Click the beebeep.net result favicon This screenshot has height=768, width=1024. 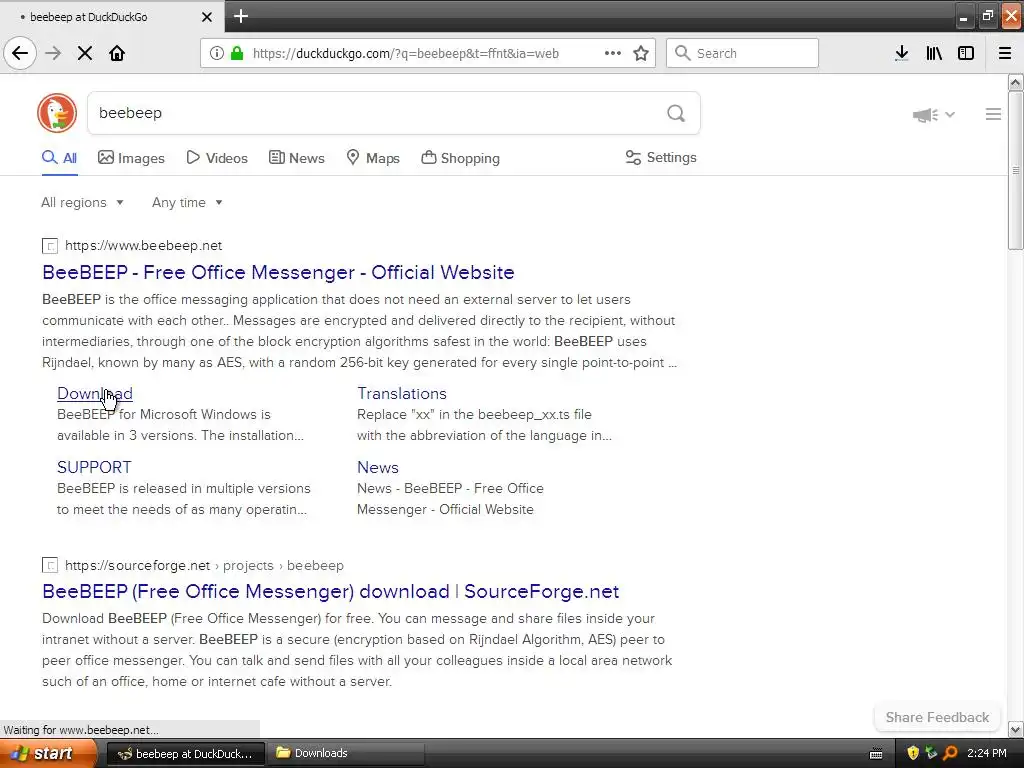coord(50,246)
